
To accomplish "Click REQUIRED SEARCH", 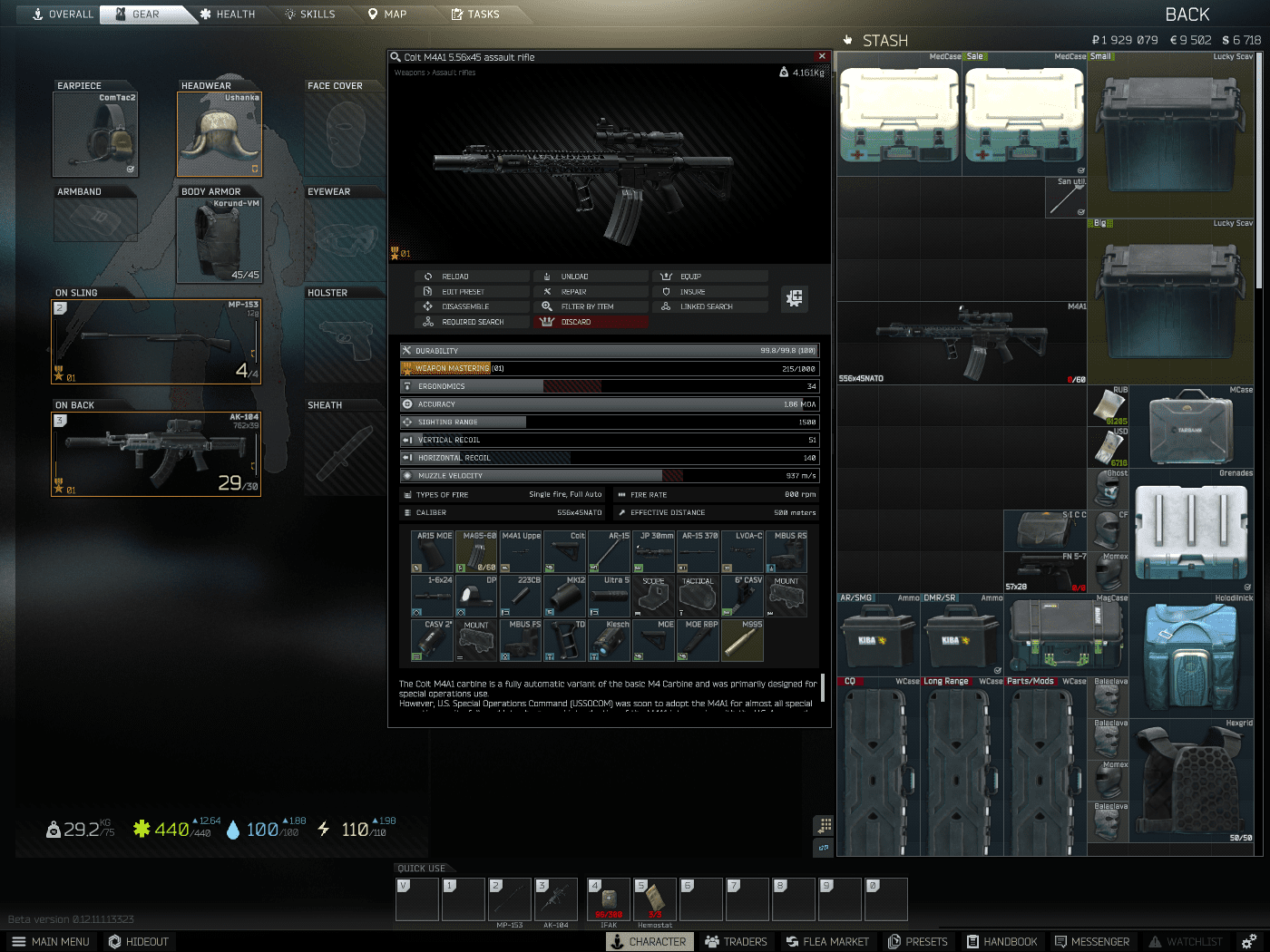I will [472, 322].
